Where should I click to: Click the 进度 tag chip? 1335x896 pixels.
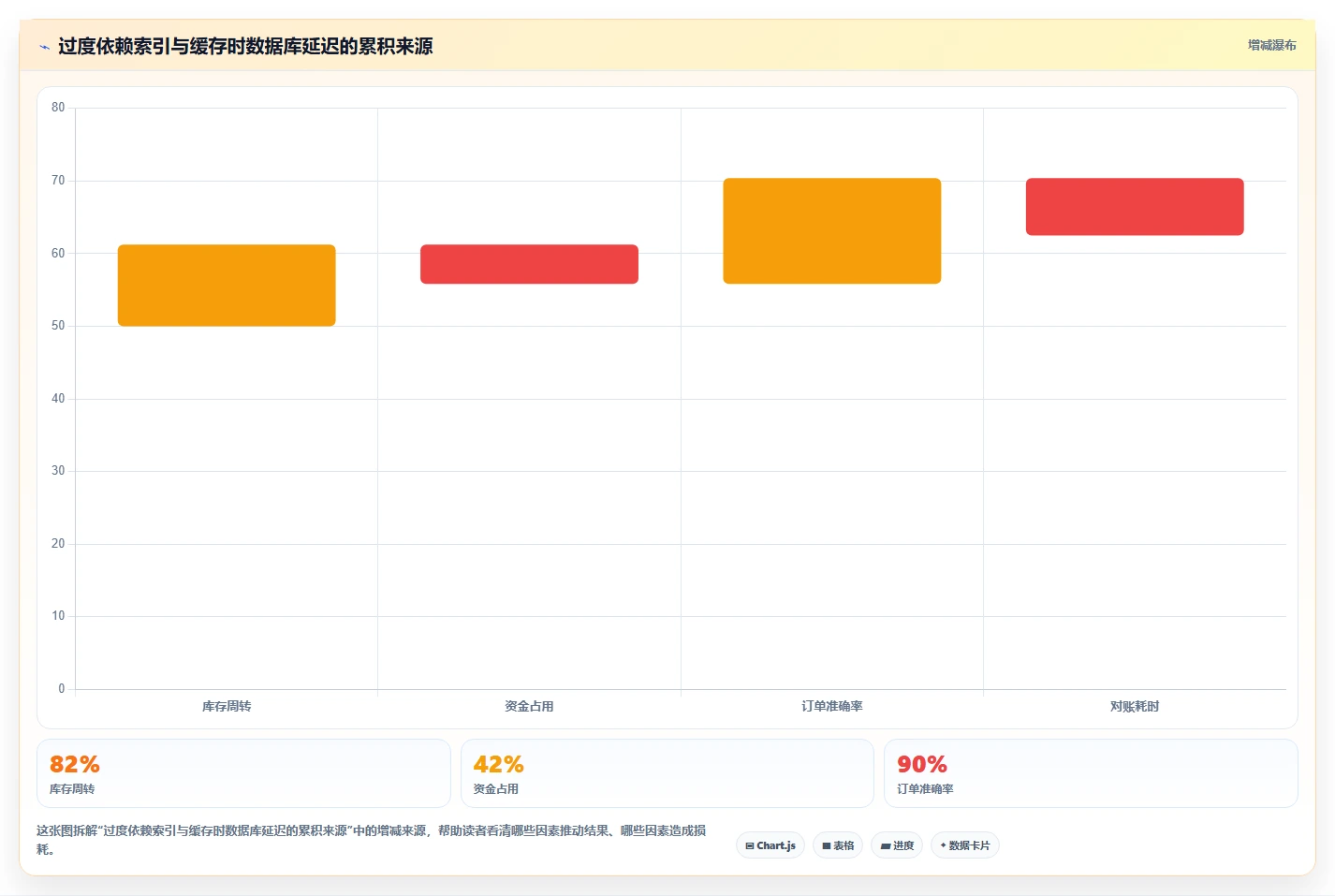[x=897, y=845]
